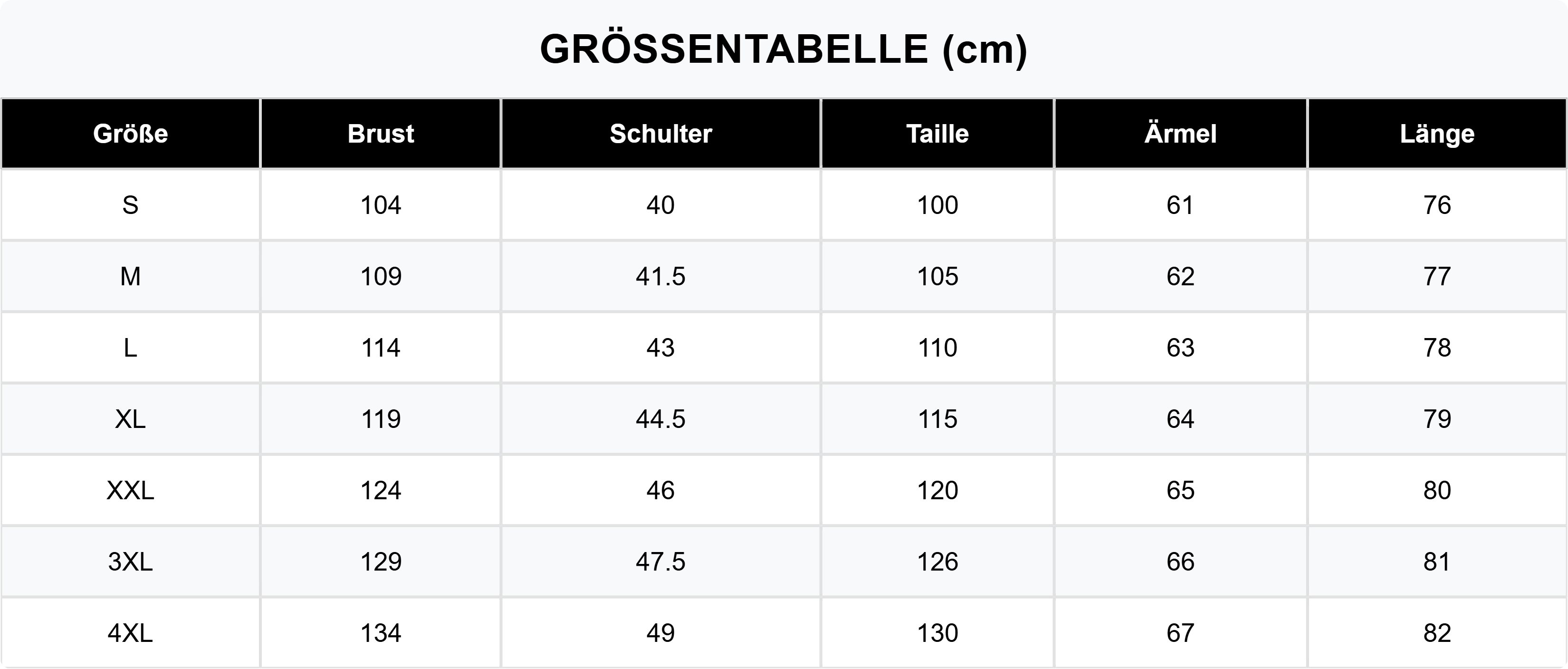The width and height of the screenshot is (1568, 669).
Task: Click Schulter value 47.5 for size 3XL
Action: [x=660, y=561]
